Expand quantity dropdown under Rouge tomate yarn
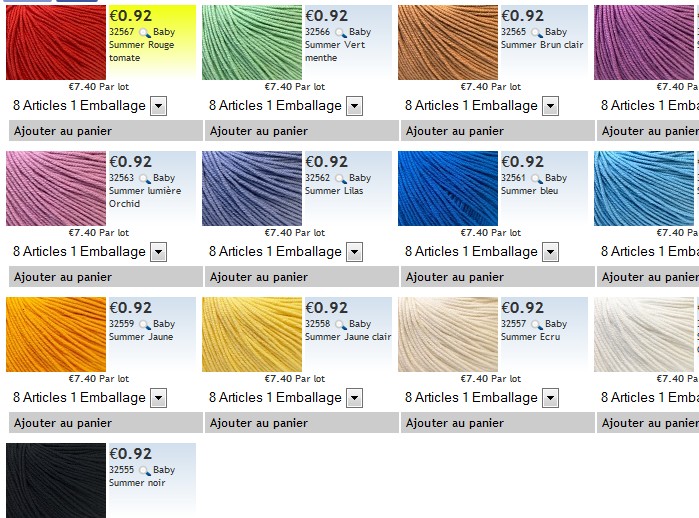The height and width of the screenshot is (518, 699). point(158,106)
